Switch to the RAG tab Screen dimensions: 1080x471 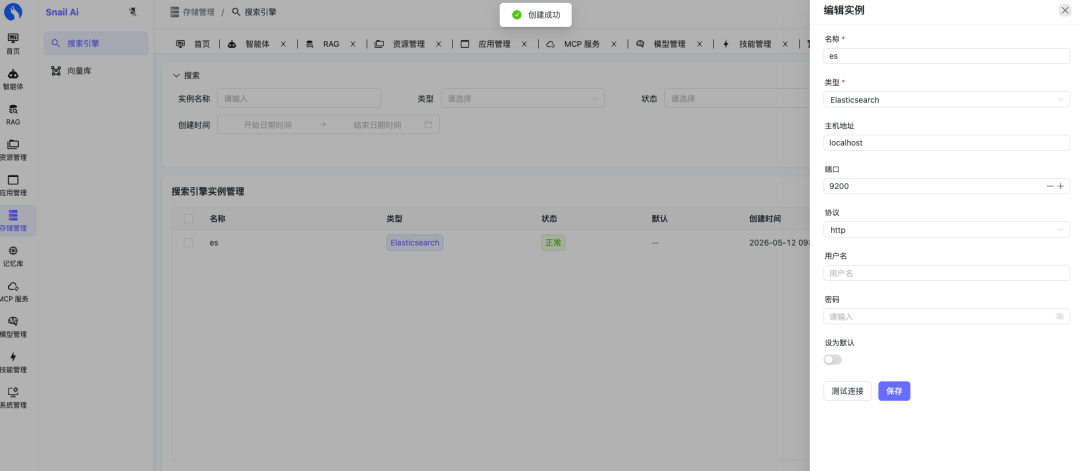(x=323, y=44)
